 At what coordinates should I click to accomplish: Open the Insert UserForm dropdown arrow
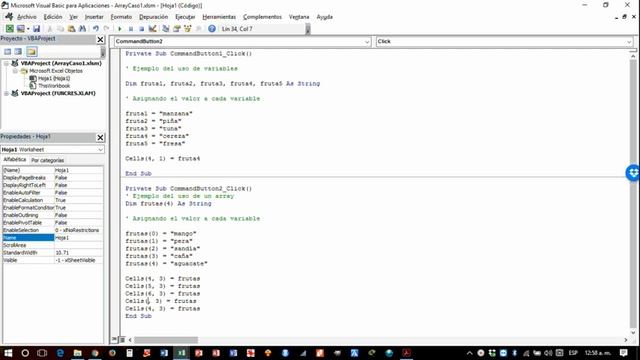click(x=28, y=29)
